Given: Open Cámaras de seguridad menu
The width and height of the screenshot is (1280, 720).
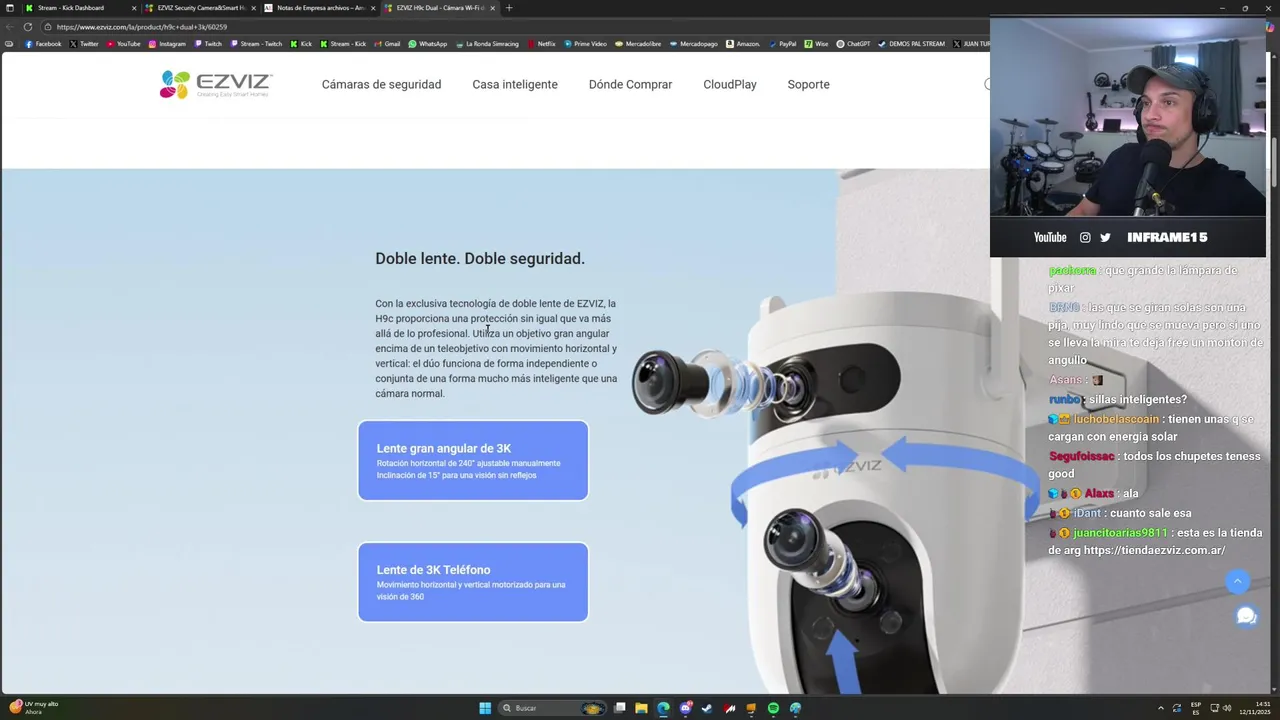Looking at the screenshot, I should click(x=381, y=85).
